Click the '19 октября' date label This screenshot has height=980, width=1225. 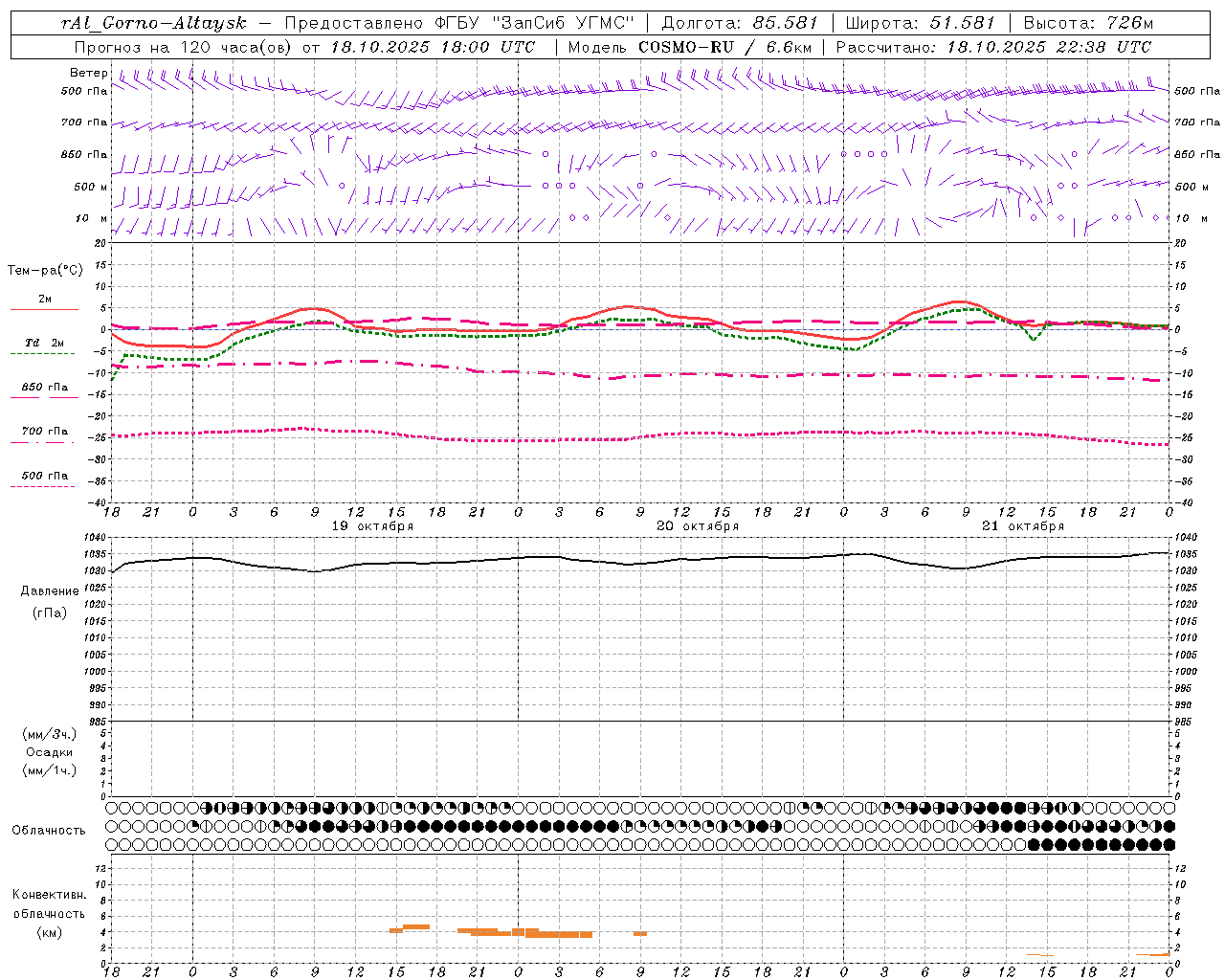coord(372,526)
